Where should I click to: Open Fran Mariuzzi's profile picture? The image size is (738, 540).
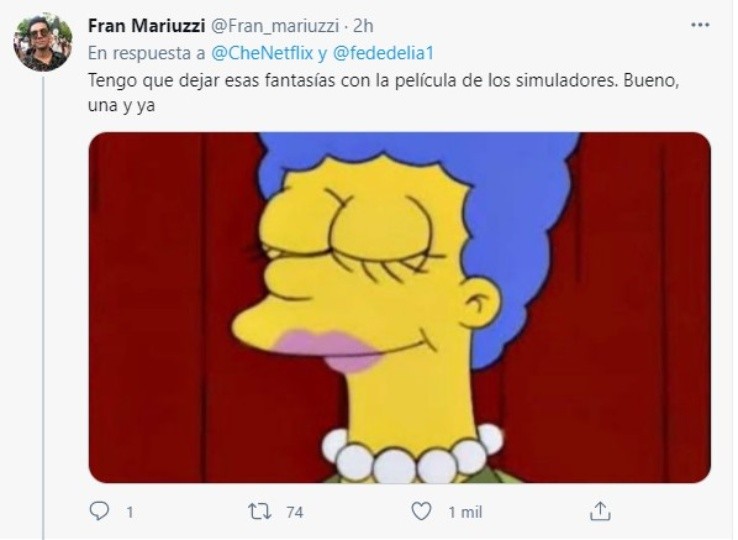tap(43, 42)
